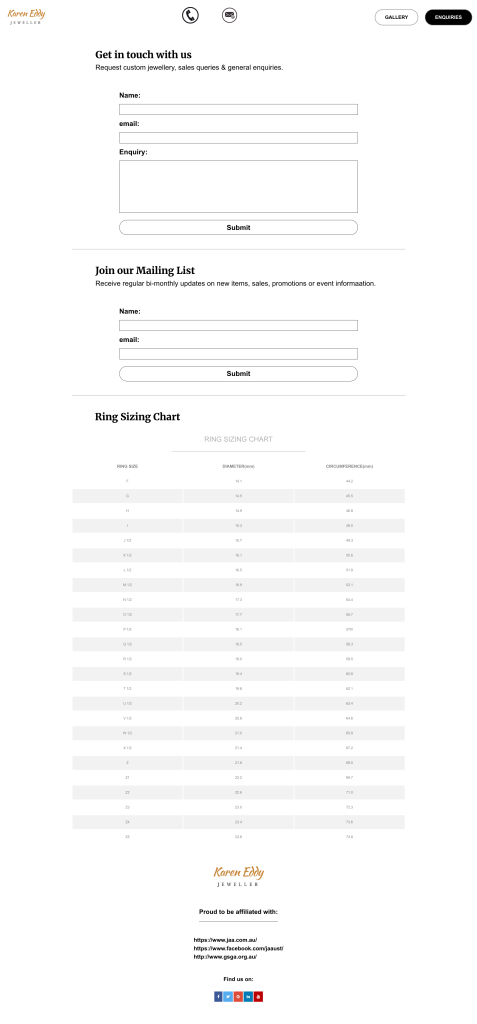
Task: Focus the email field in contact form
Action: 238,138
